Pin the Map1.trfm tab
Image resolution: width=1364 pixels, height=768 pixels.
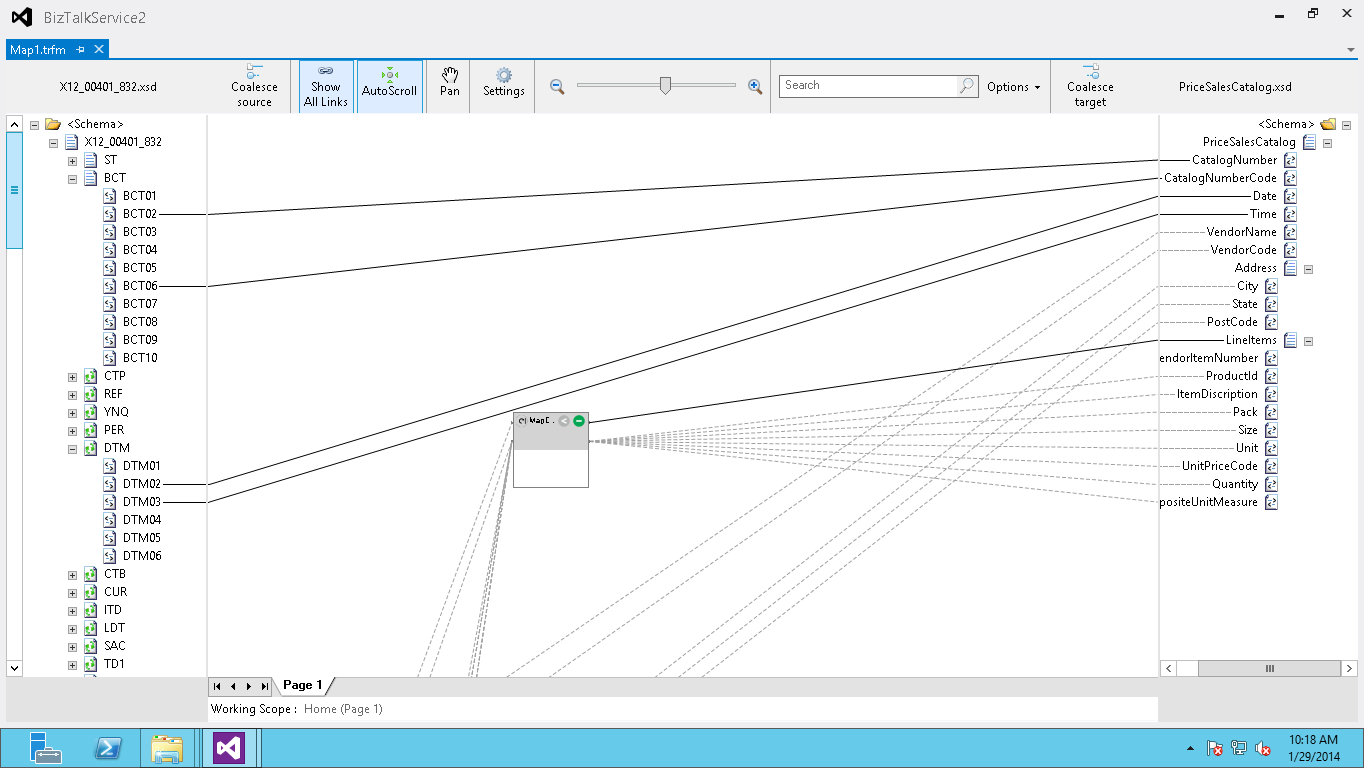pyautogui.click(x=81, y=49)
